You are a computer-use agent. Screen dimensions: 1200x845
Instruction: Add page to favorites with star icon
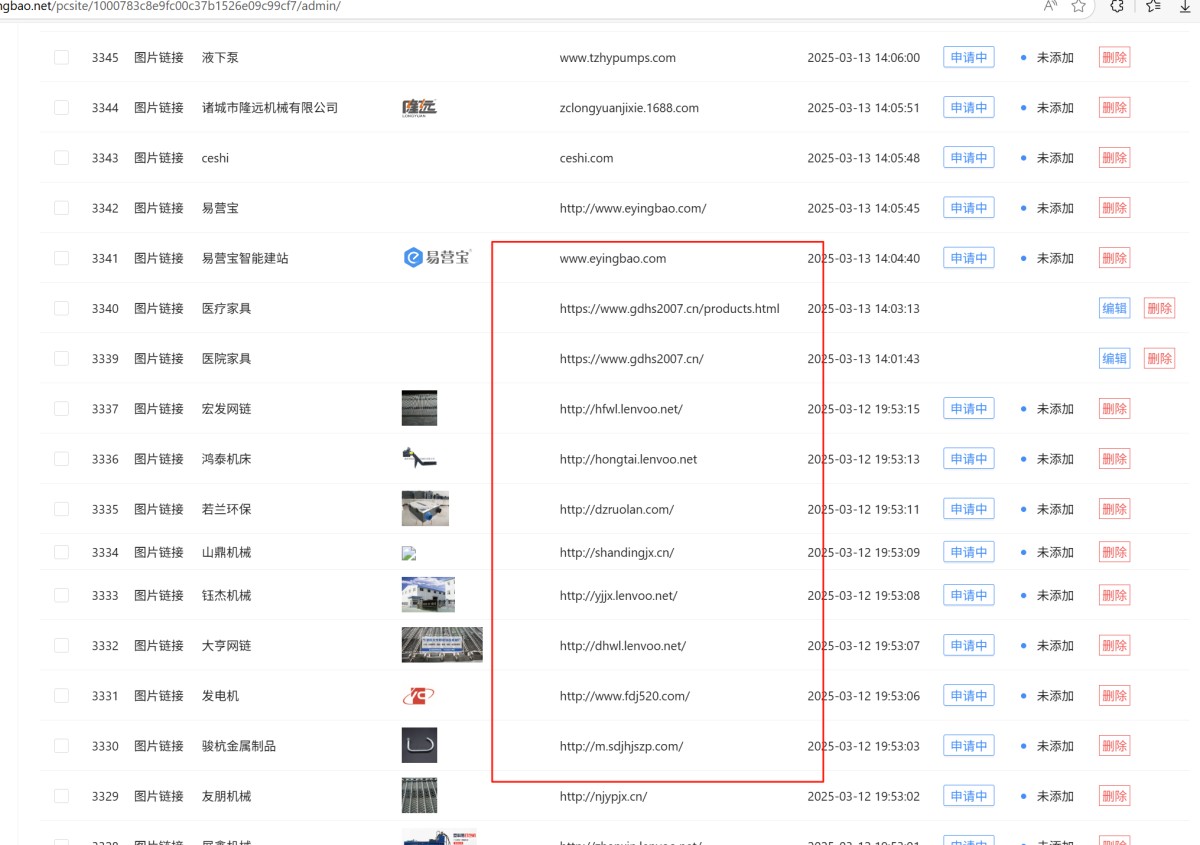[1079, 6]
